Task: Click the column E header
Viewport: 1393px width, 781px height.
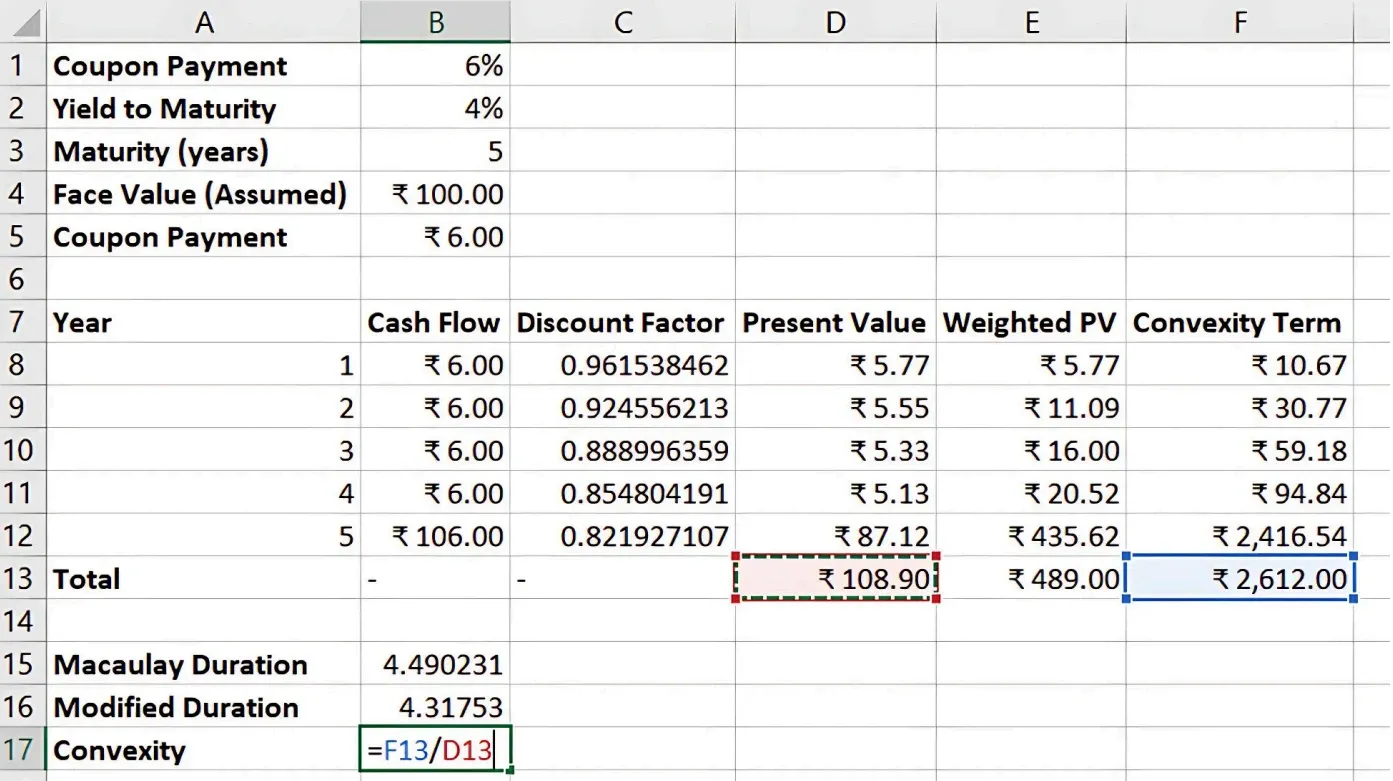Action: [x=1031, y=22]
